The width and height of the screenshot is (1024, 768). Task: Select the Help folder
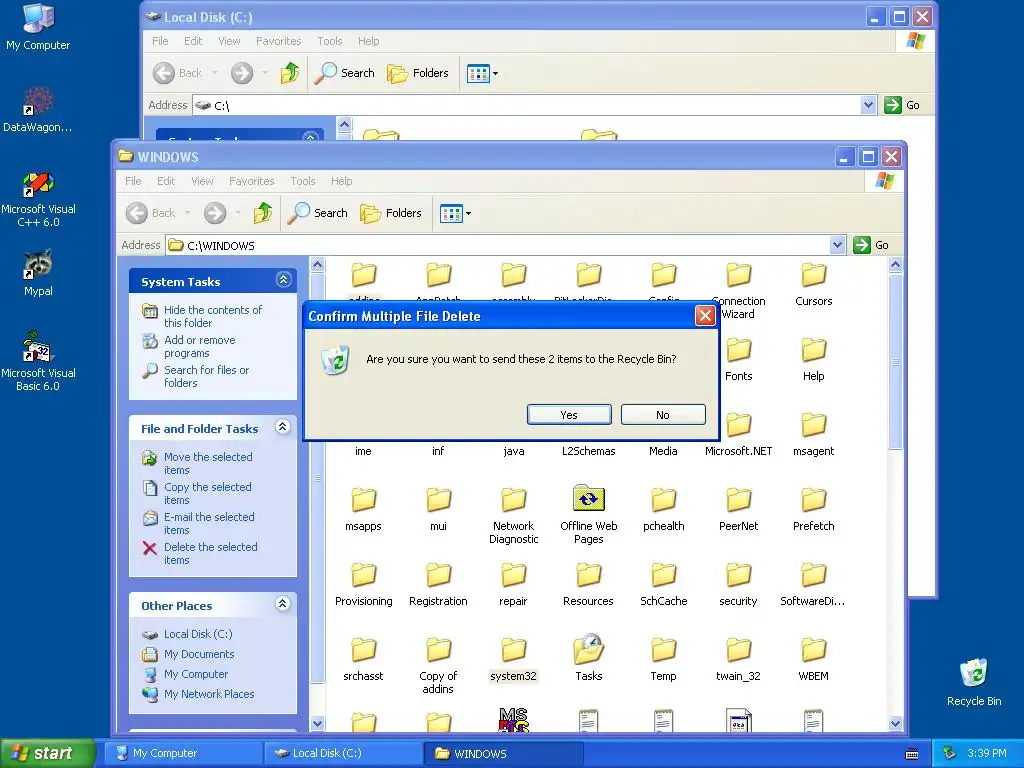[x=813, y=359]
